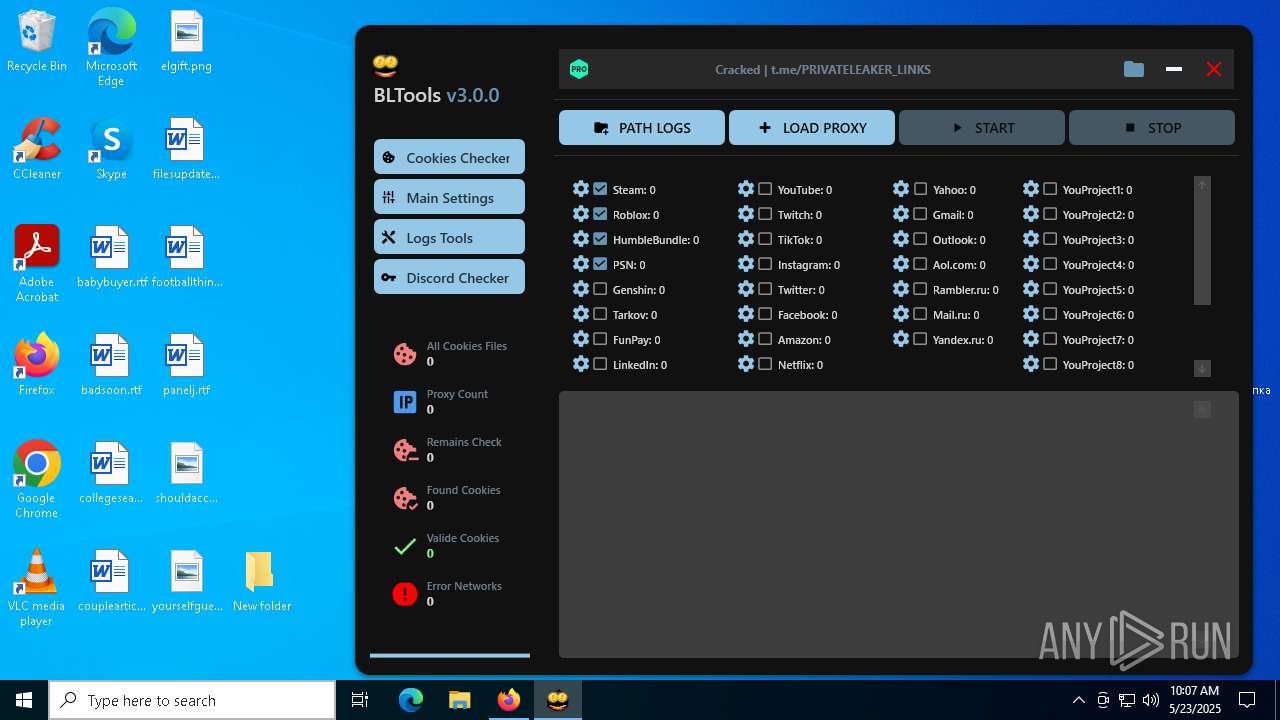
Task: Click the START button
Action: tap(982, 128)
